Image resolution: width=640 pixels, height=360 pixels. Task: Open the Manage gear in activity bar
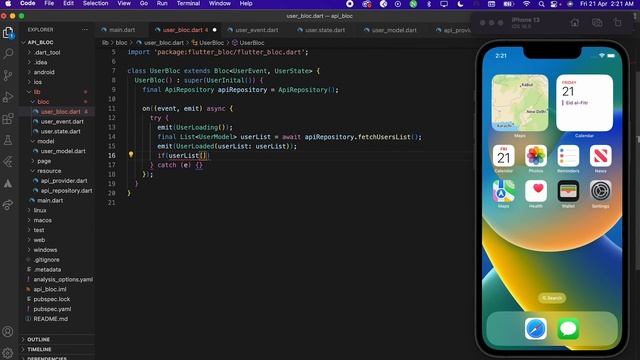[x=8, y=352]
